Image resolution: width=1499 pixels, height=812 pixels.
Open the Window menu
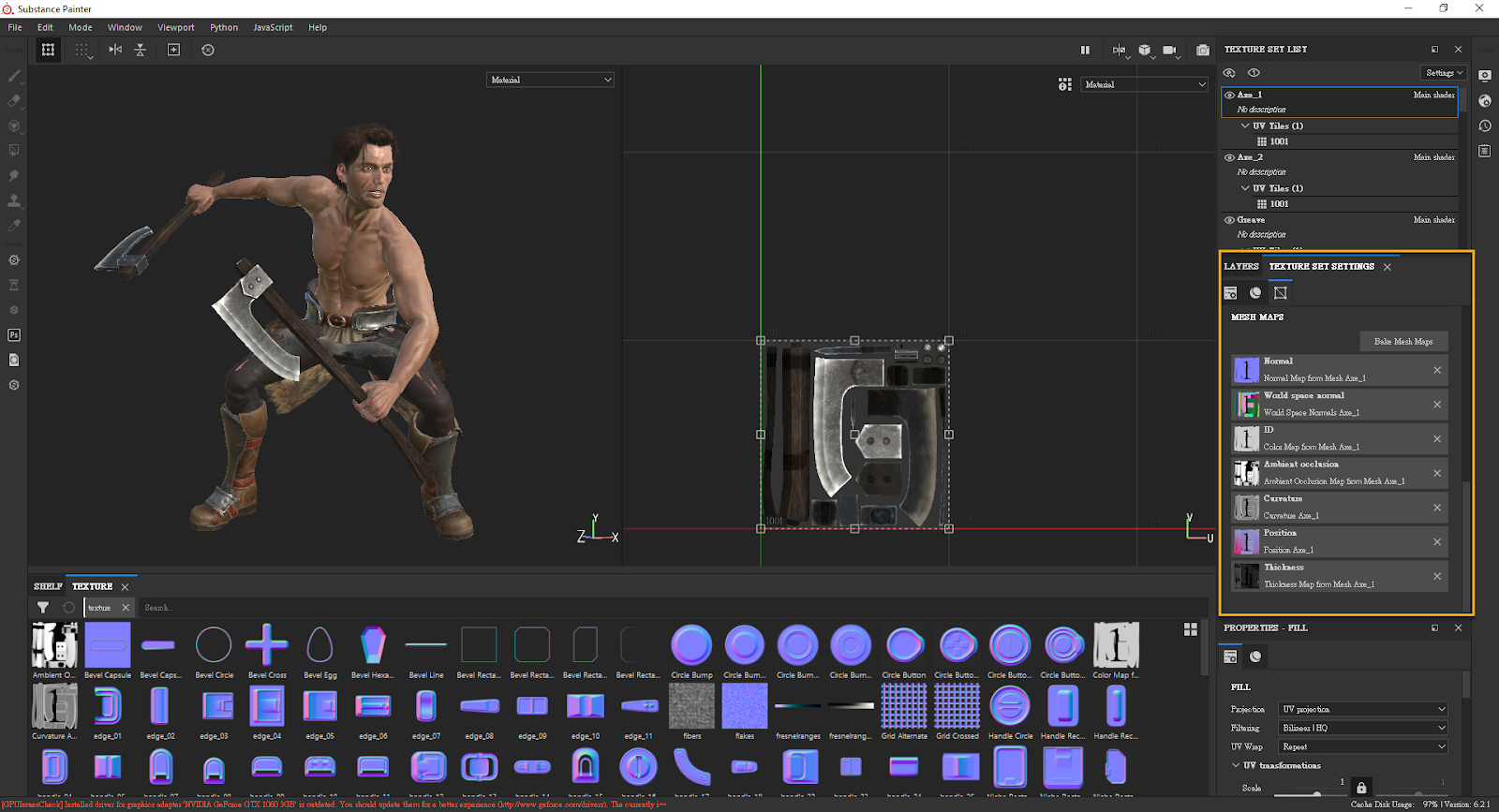[125, 27]
